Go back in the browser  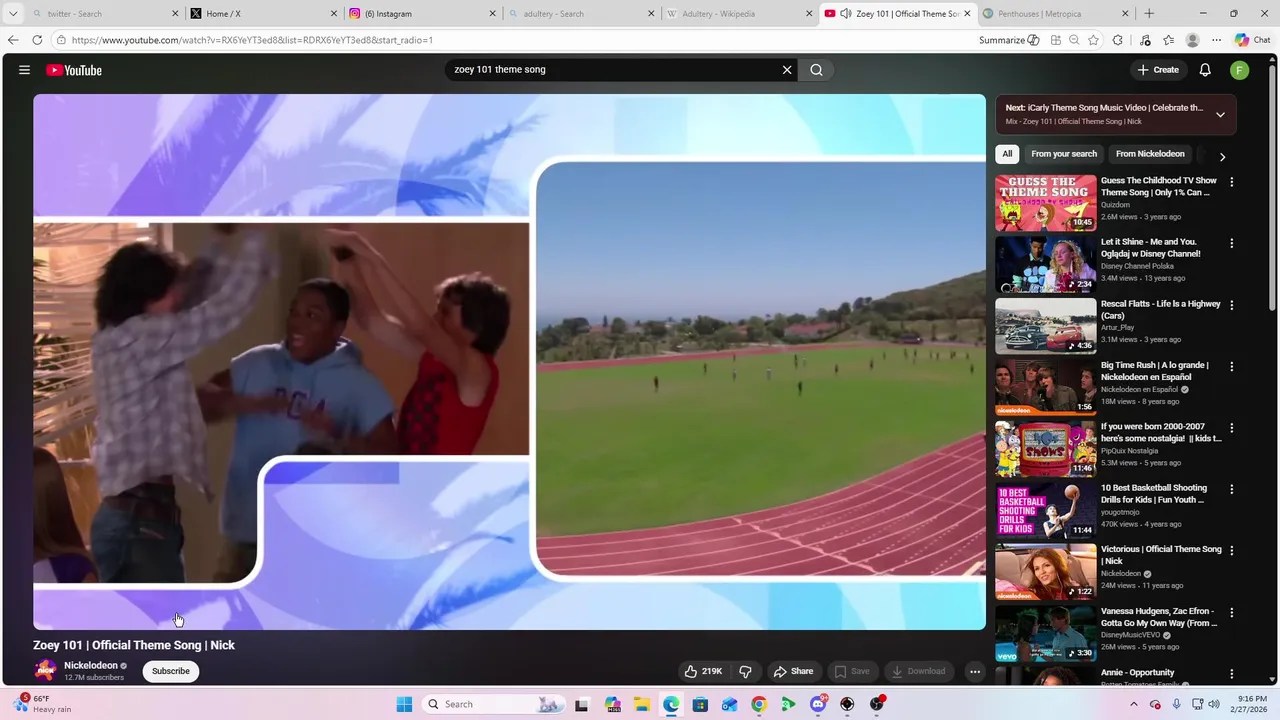[x=12, y=40]
